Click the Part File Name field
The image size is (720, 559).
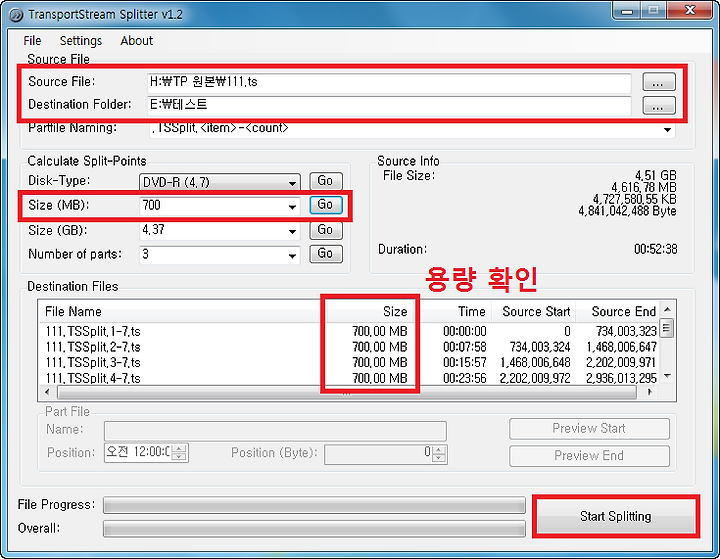(x=275, y=431)
